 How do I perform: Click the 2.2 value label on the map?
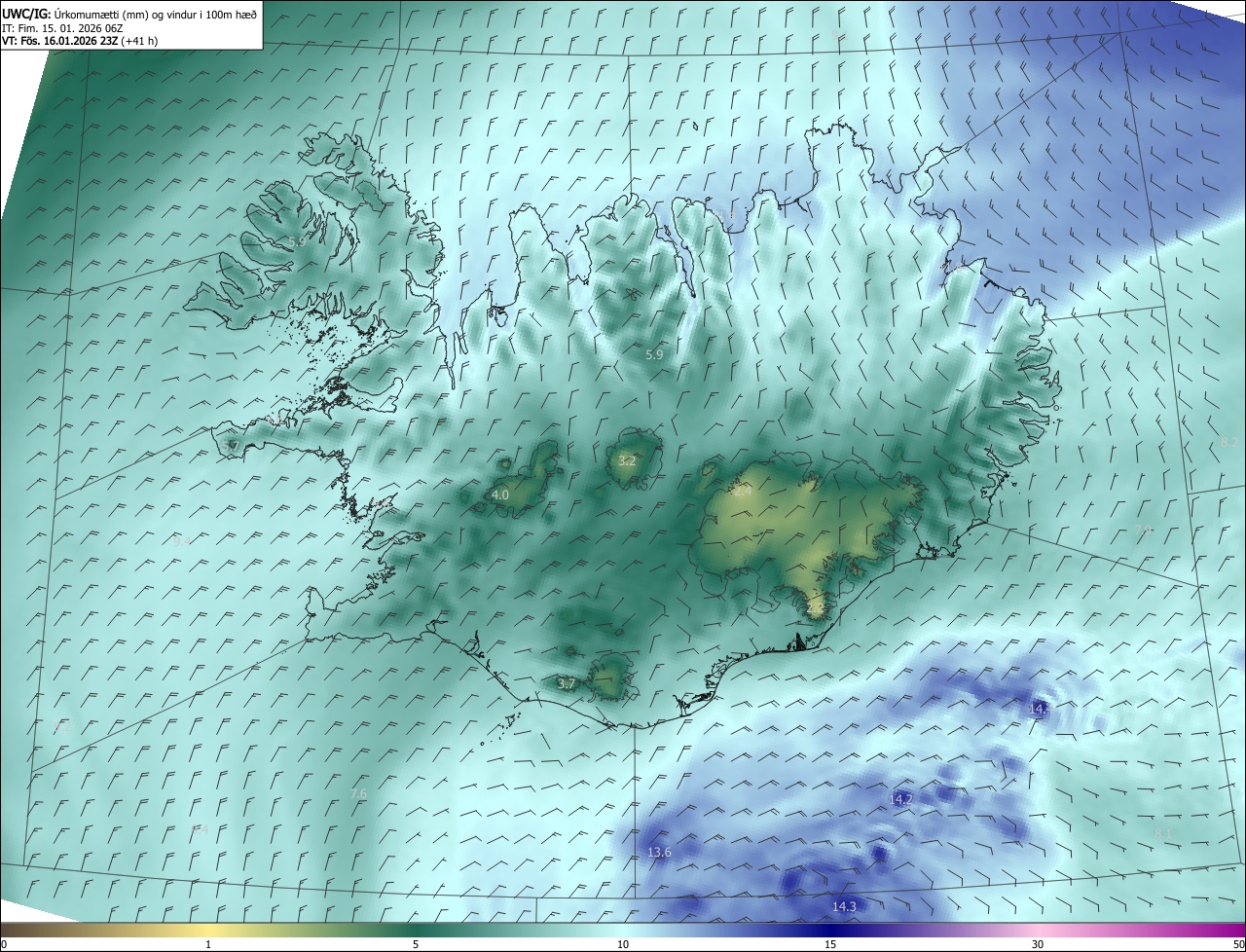[x=816, y=608]
